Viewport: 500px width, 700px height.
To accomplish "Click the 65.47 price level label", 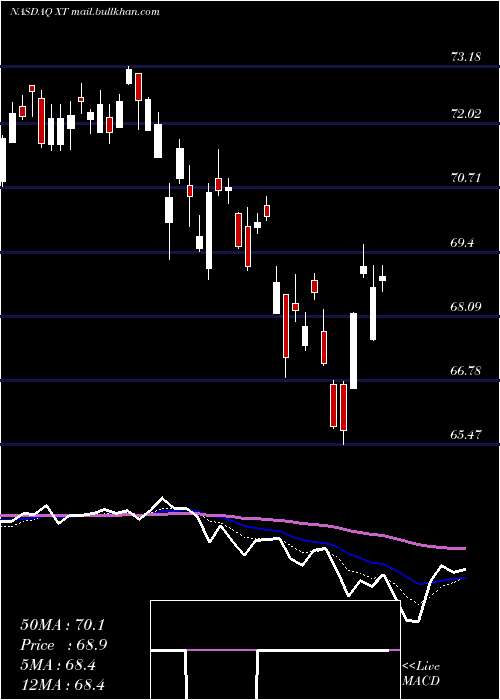I will (467, 435).
